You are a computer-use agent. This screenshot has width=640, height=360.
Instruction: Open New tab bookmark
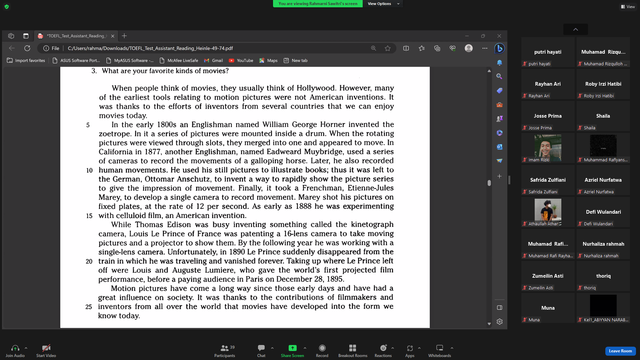coord(295,60)
